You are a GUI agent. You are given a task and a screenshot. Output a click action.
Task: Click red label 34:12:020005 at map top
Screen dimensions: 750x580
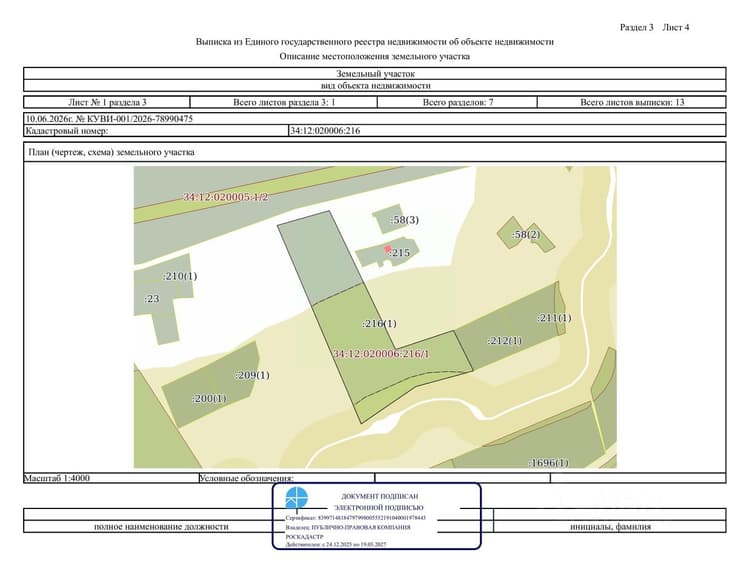225,197
